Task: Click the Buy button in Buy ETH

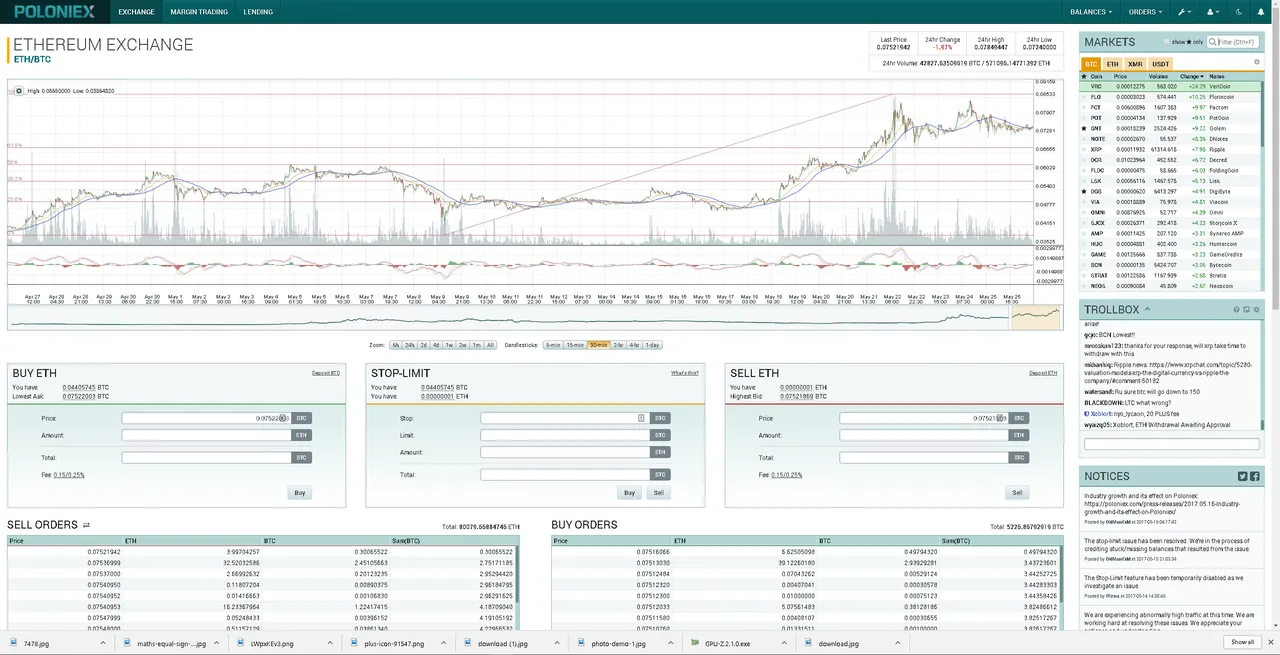Action: tap(299, 492)
